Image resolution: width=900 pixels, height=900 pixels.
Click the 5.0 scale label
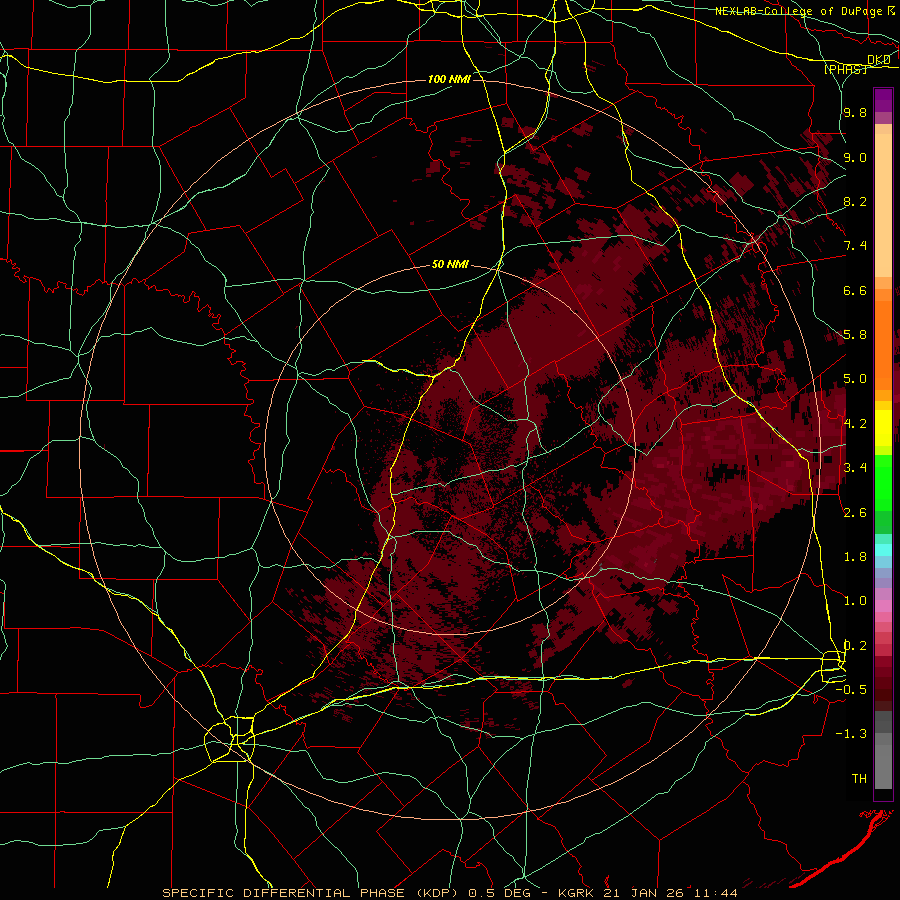point(855,379)
